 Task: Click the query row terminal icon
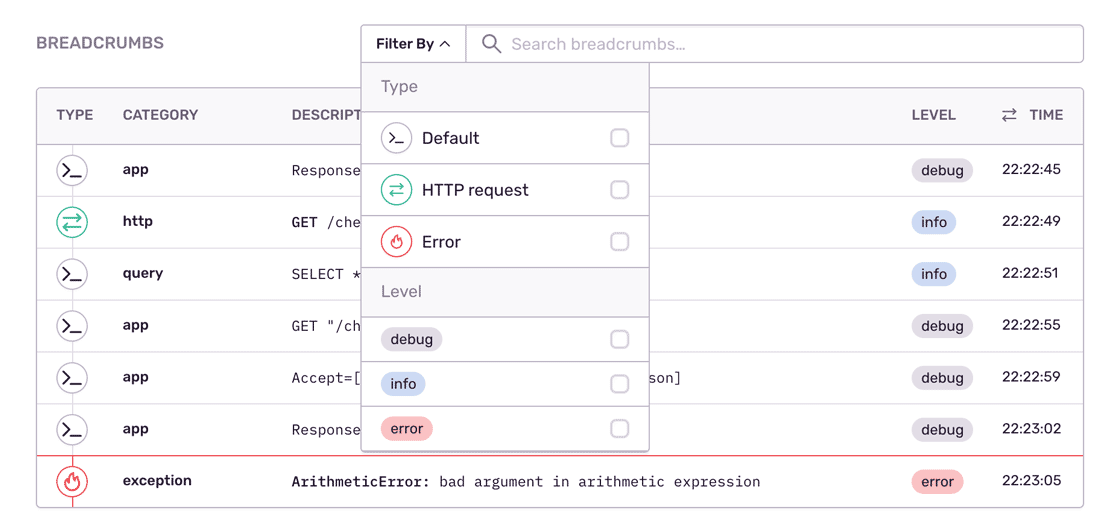(72, 274)
